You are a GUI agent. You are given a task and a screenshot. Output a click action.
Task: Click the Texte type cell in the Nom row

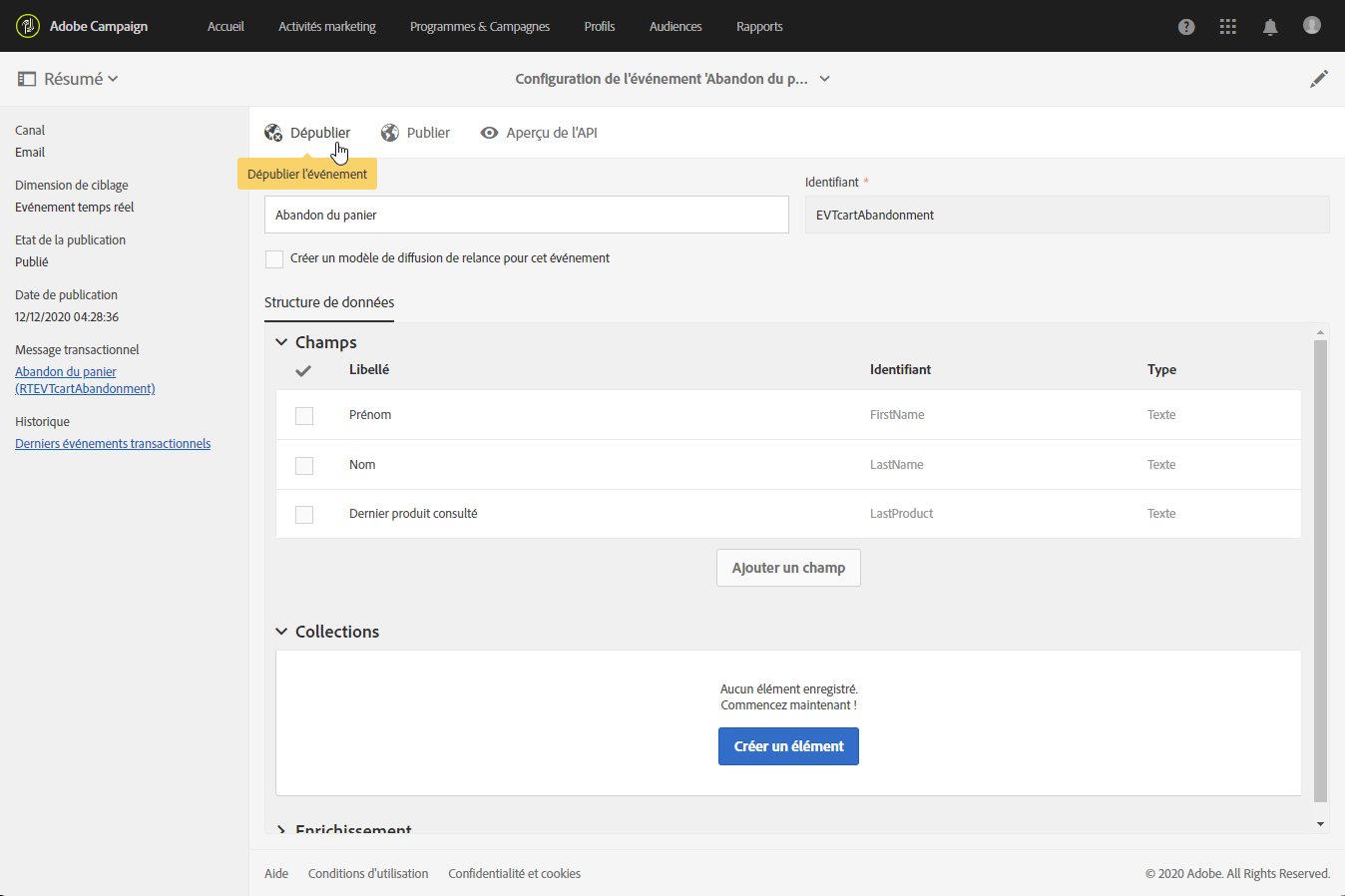click(x=1161, y=465)
